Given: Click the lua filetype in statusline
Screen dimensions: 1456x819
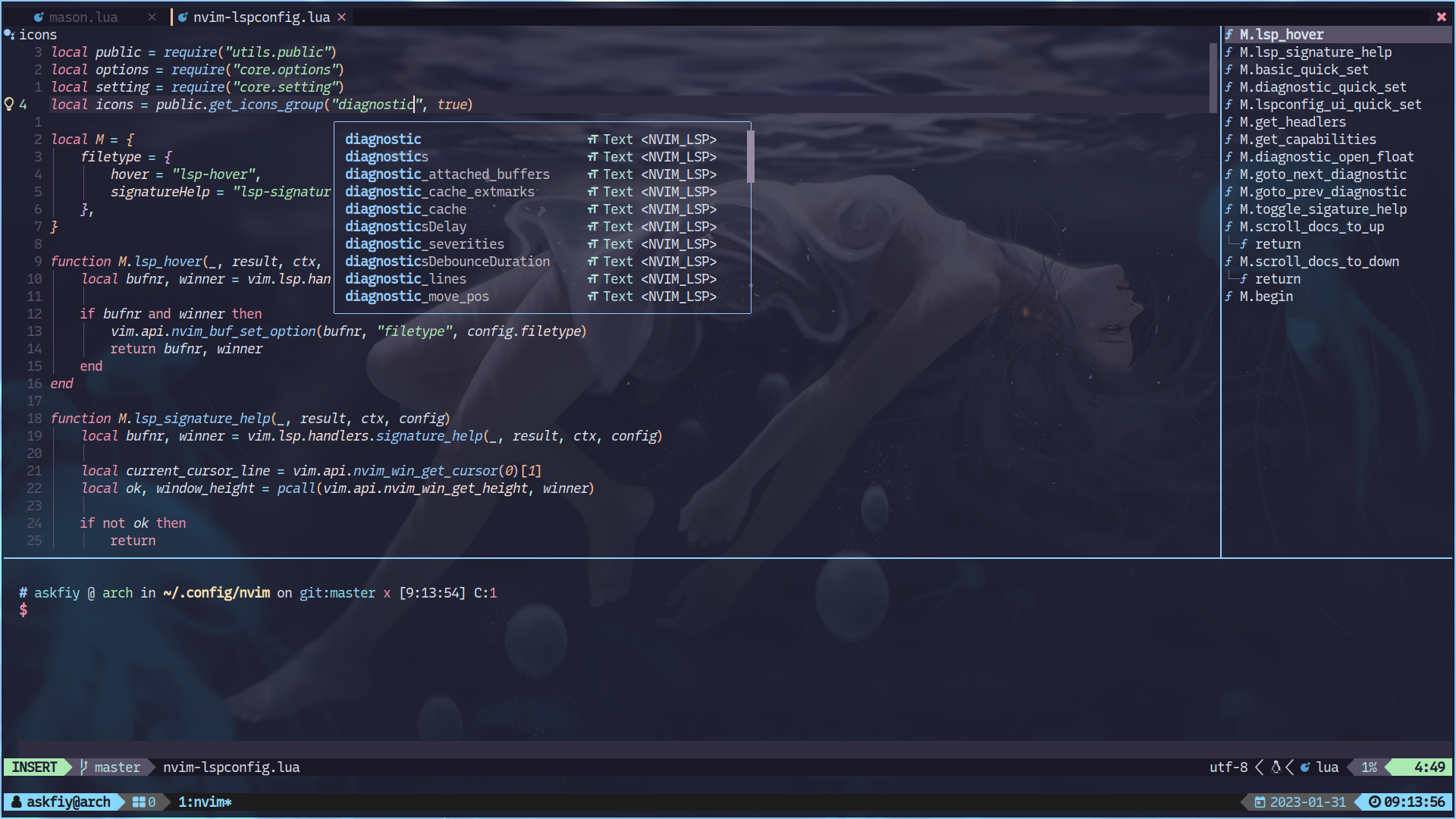Looking at the screenshot, I should 1327,767.
